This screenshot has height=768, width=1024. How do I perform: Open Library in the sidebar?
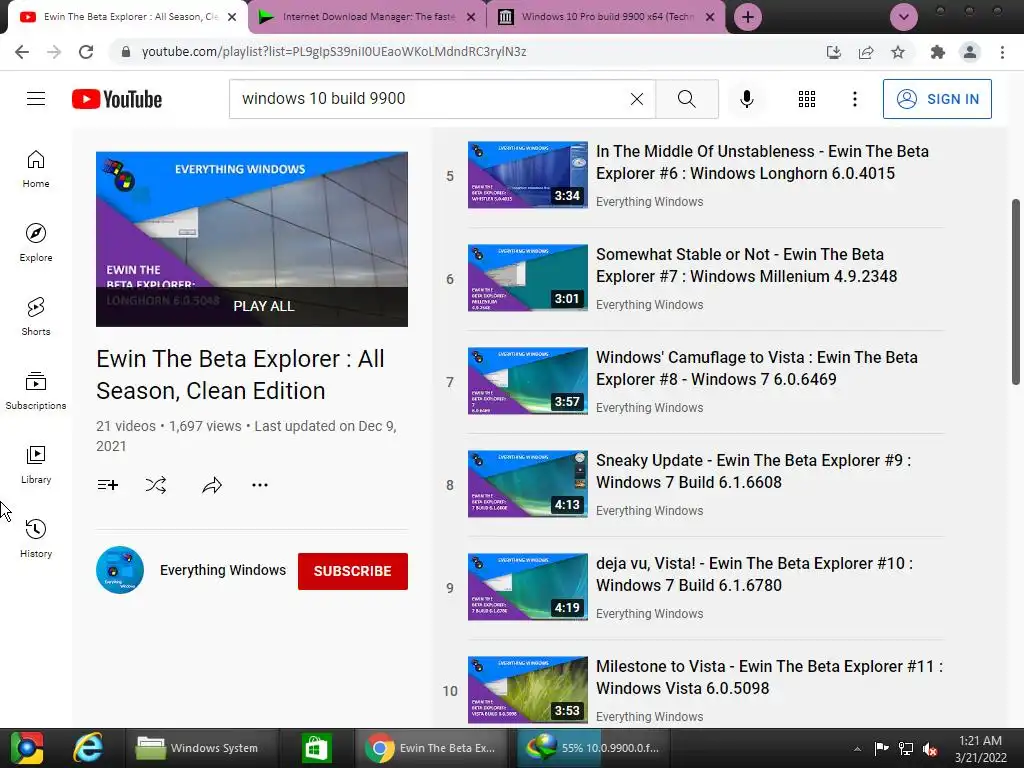36,464
